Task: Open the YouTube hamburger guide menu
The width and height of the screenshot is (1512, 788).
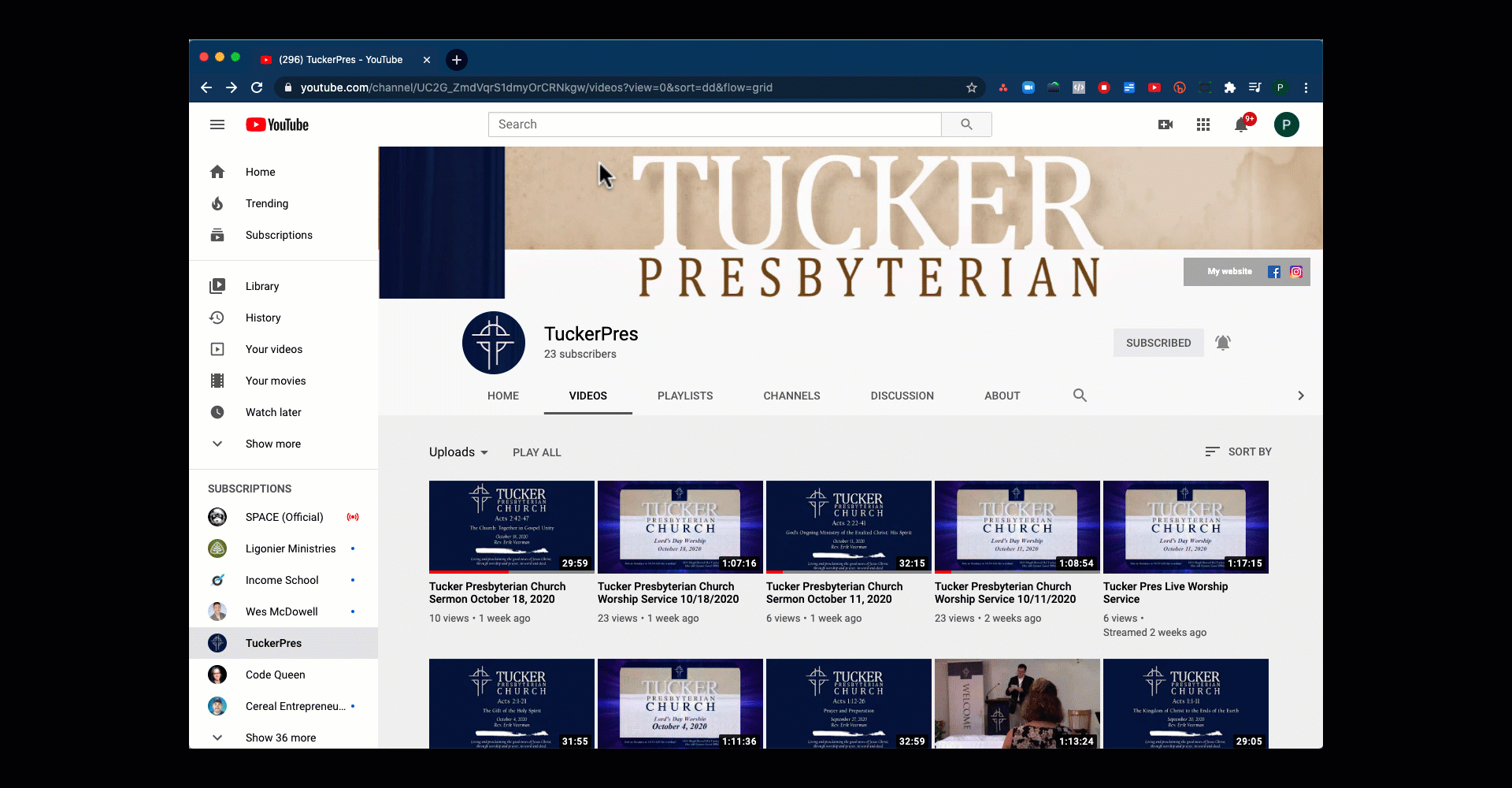Action: click(x=217, y=125)
